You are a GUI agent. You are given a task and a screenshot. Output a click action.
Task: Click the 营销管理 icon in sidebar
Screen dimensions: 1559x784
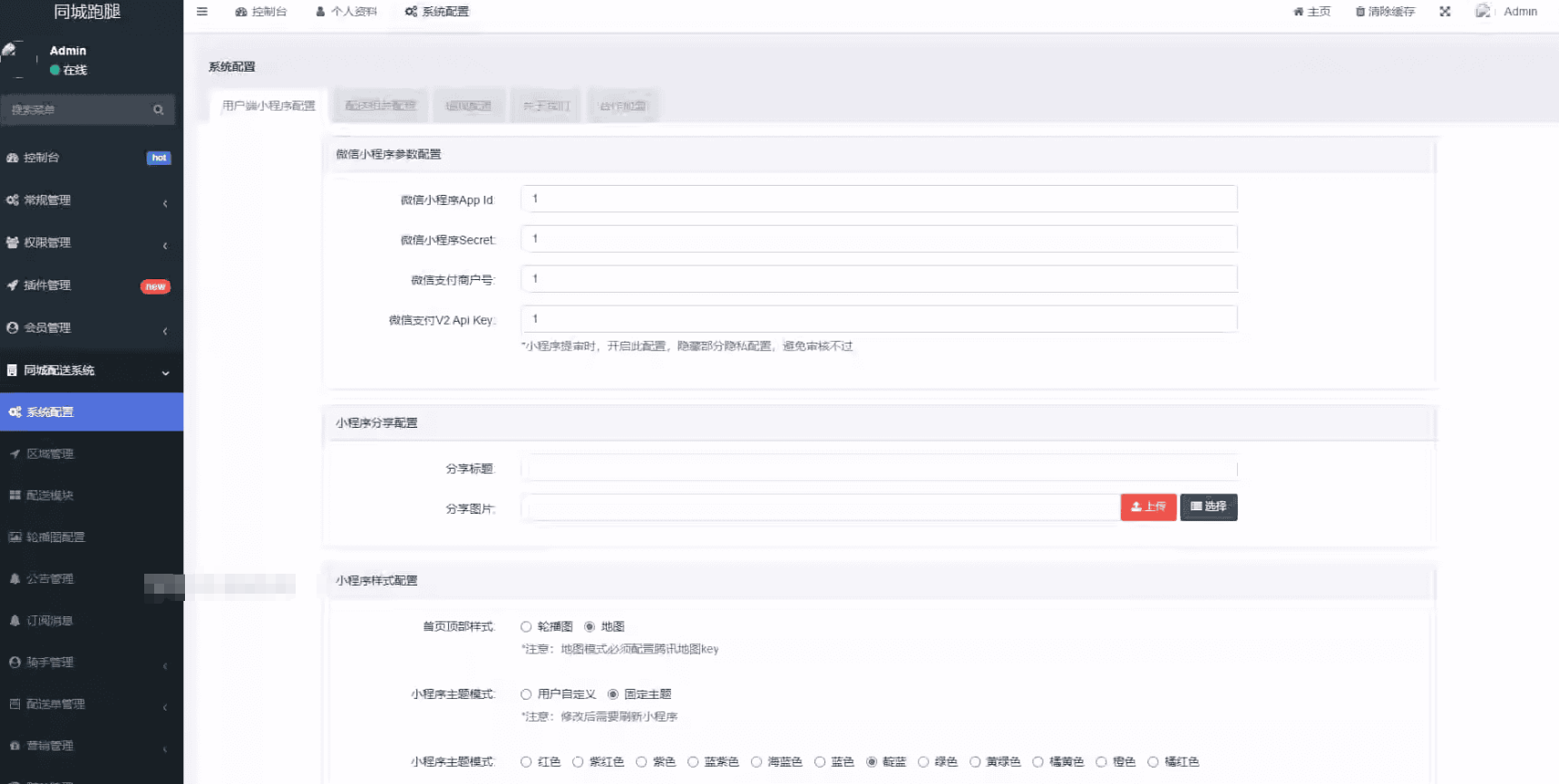tap(15, 746)
